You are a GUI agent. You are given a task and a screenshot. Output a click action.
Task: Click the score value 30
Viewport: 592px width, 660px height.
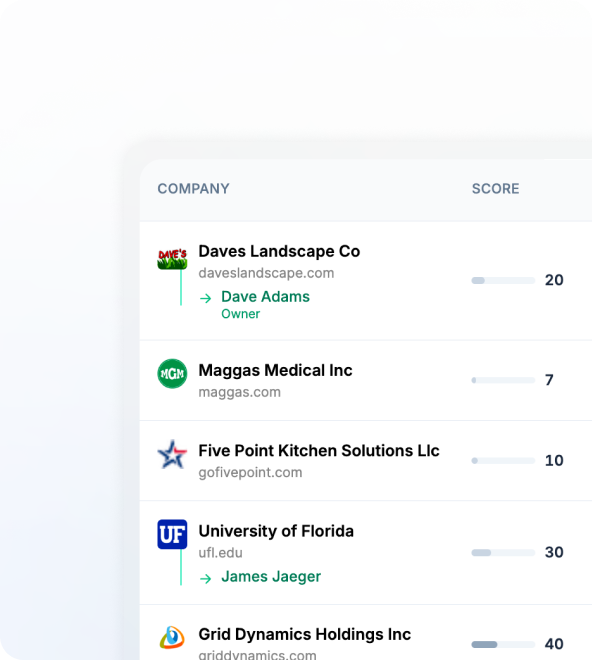click(x=554, y=552)
